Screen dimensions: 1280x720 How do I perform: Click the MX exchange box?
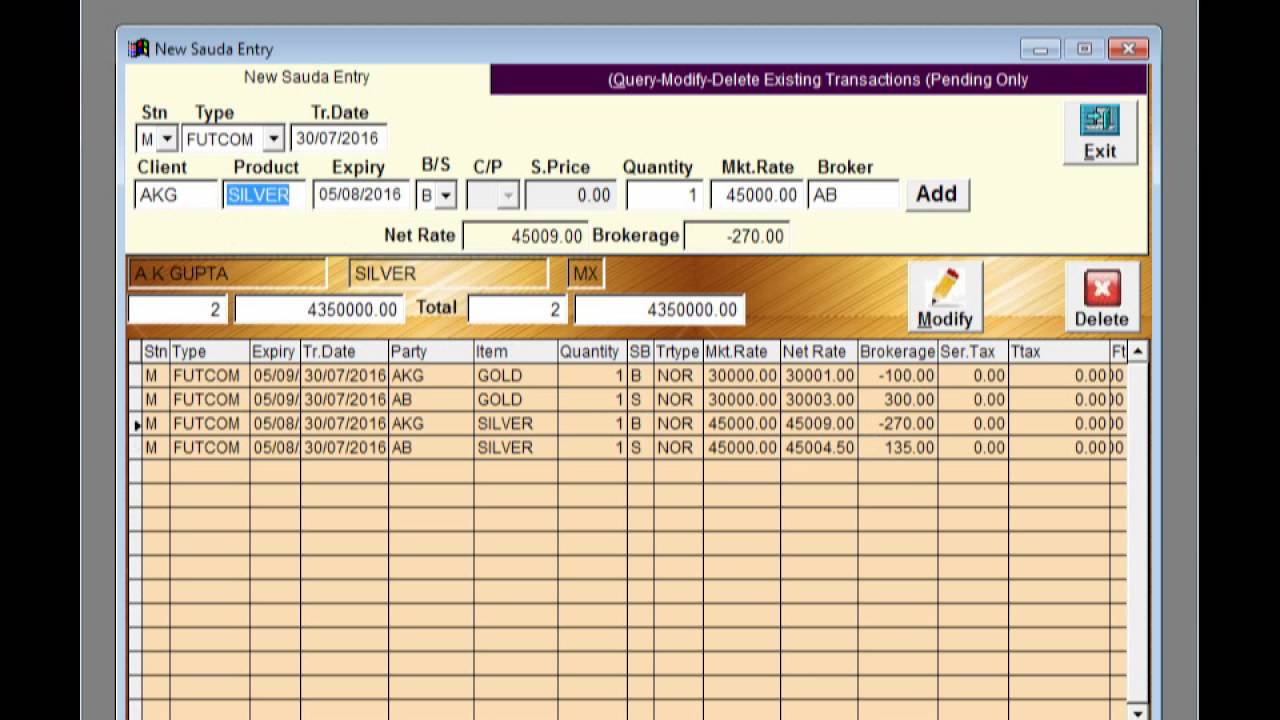pos(586,273)
